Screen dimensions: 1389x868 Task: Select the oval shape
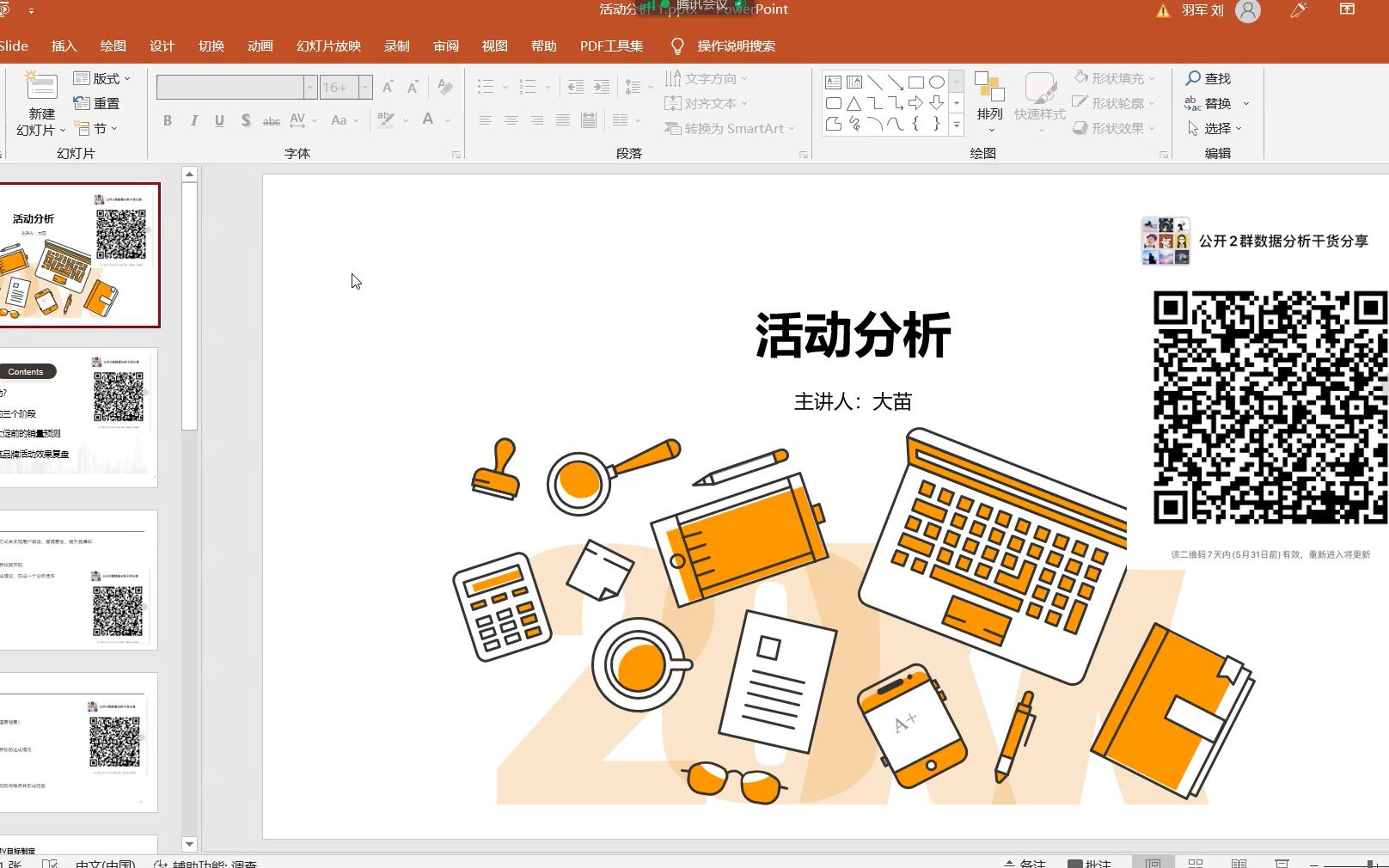pyautogui.click(x=937, y=83)
